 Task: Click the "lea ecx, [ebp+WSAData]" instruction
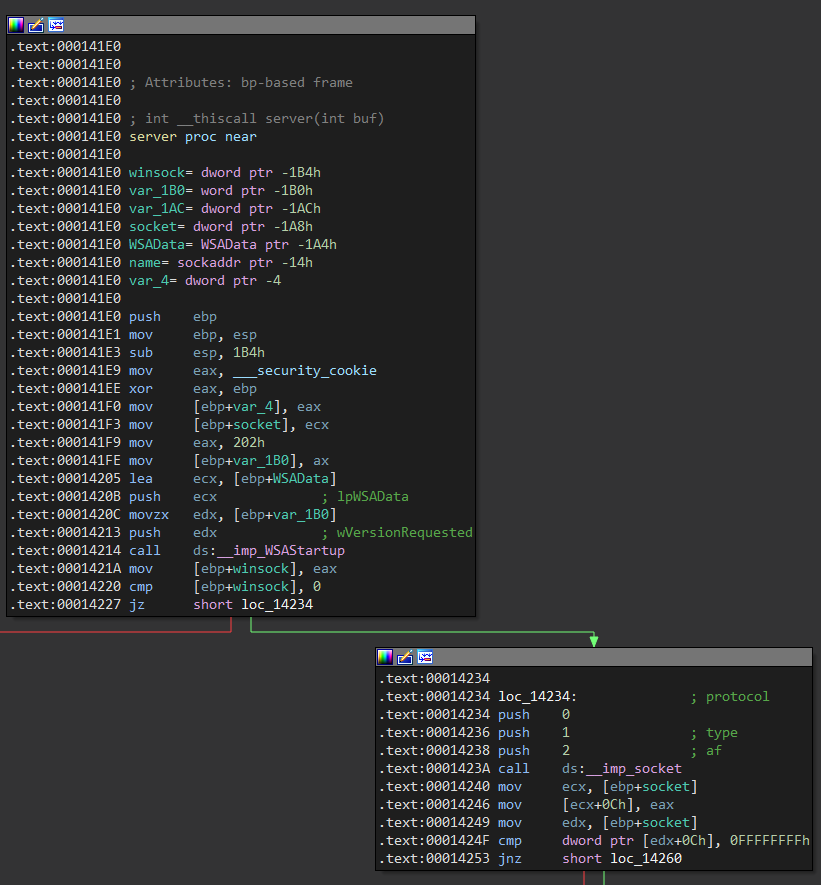point(233,479)
